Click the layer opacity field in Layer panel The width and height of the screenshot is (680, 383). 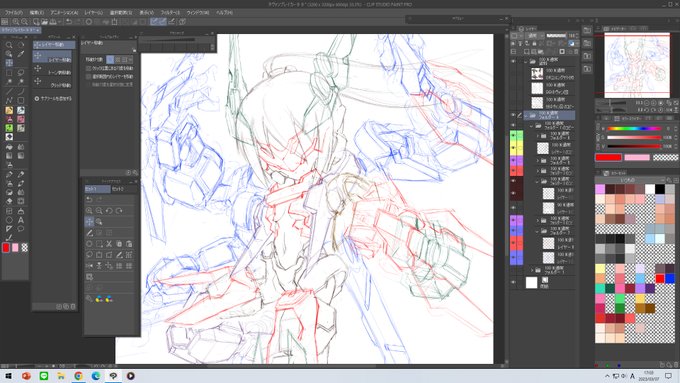572,36
